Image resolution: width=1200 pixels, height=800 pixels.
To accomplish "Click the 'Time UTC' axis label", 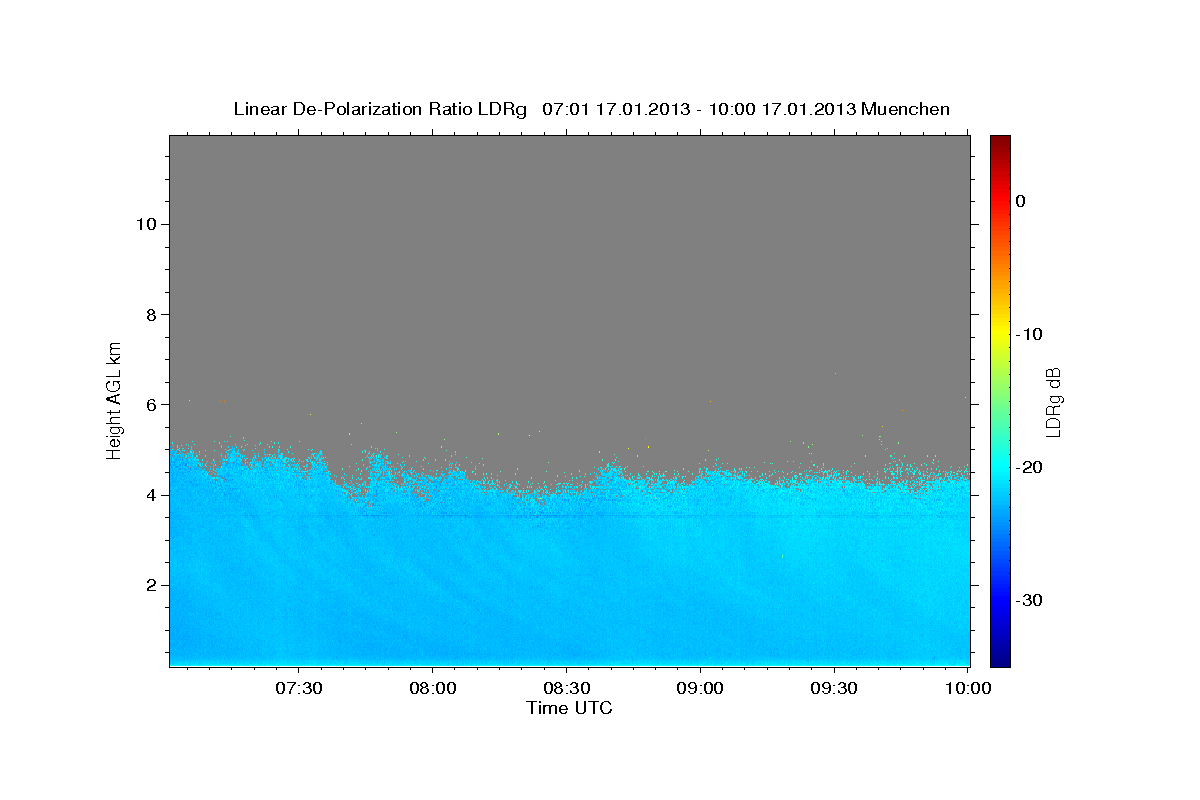I will pyautogui.click(x=569, y=708).
